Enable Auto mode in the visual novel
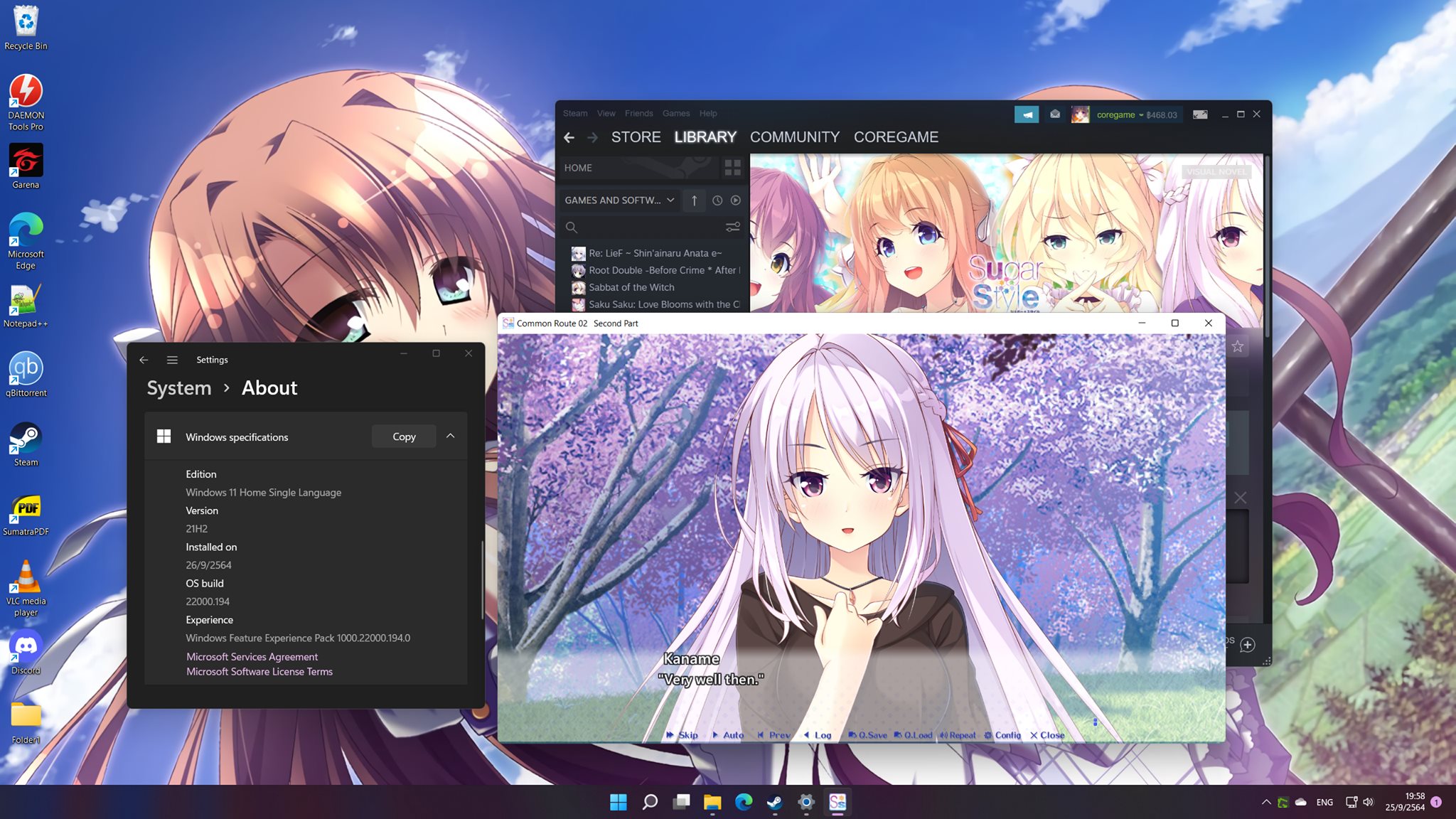 [x=729, y=735]
